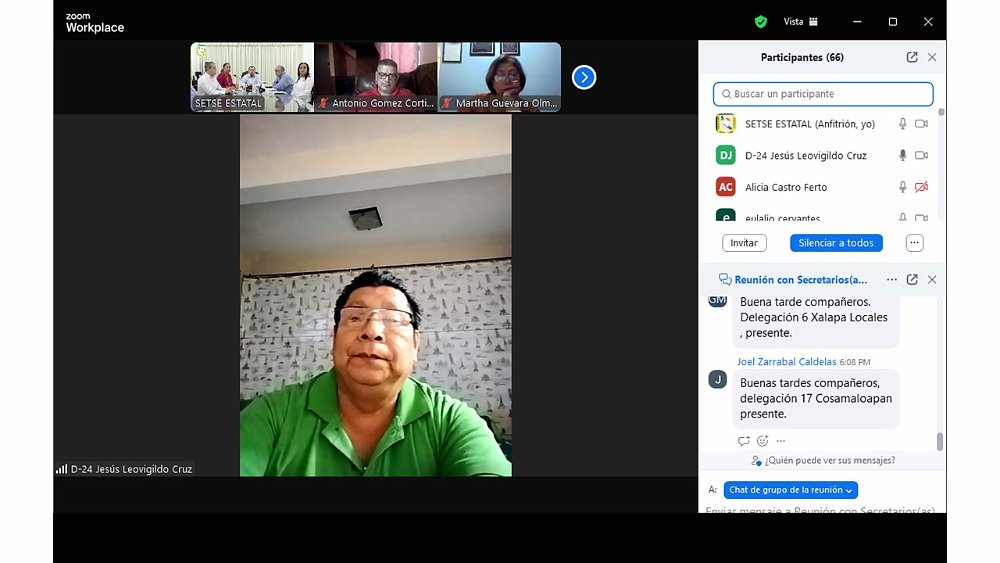Toggle SETSE ESTATAL microphone
The width and height of the screenshot is (1000, 563).
click(902, 124)
